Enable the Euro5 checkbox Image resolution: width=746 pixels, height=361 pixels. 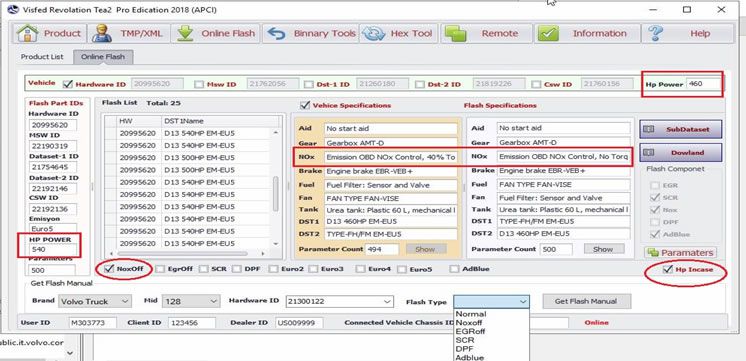[x=402, y=269]
